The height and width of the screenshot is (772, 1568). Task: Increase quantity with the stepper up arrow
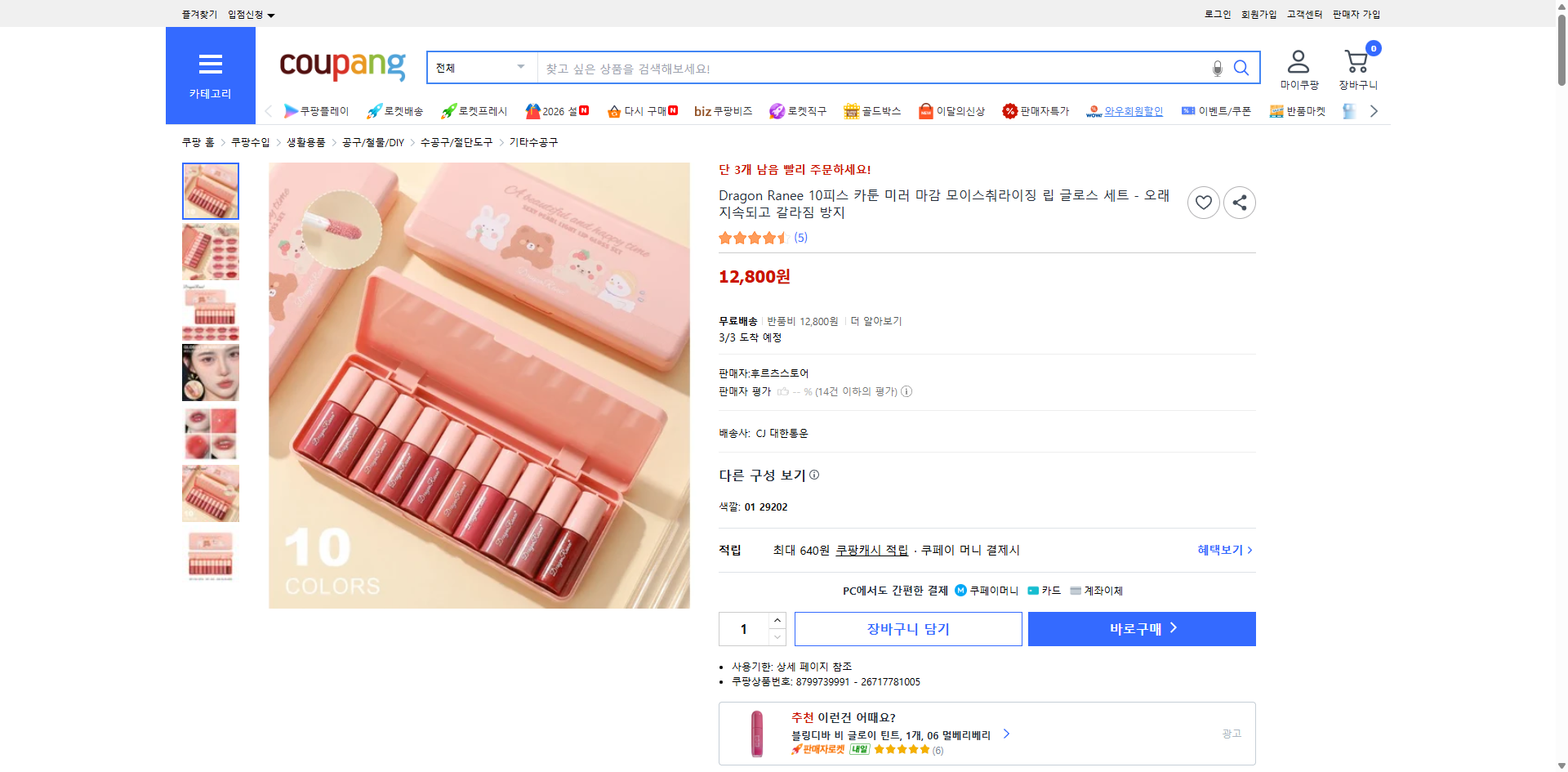coord(776,620)
